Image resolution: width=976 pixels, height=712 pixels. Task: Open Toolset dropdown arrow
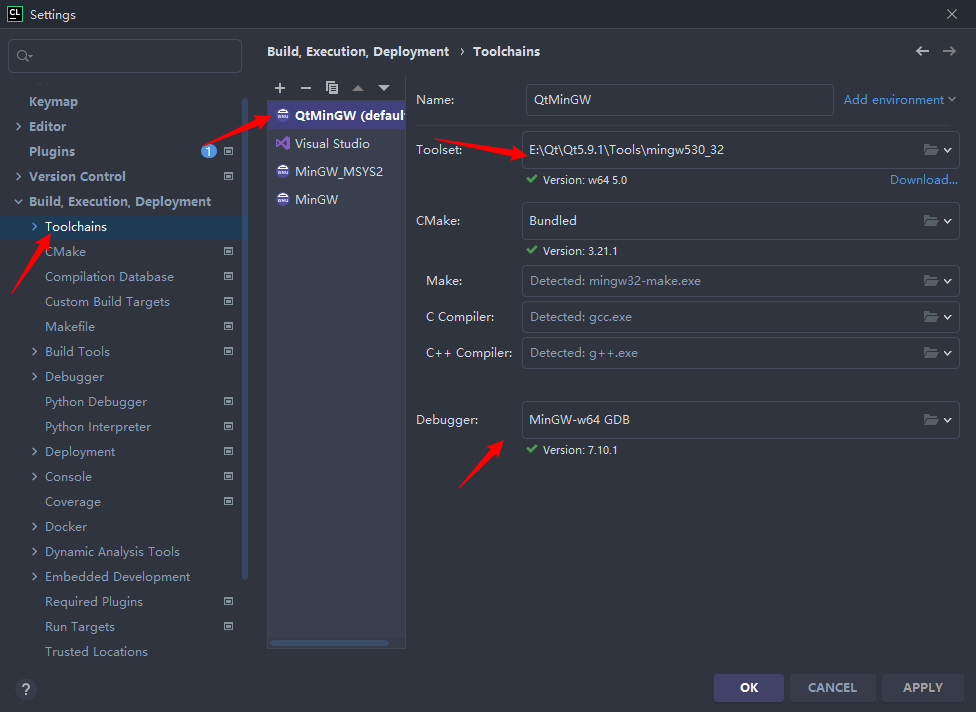pyautogui.click(x=947, y=150)
